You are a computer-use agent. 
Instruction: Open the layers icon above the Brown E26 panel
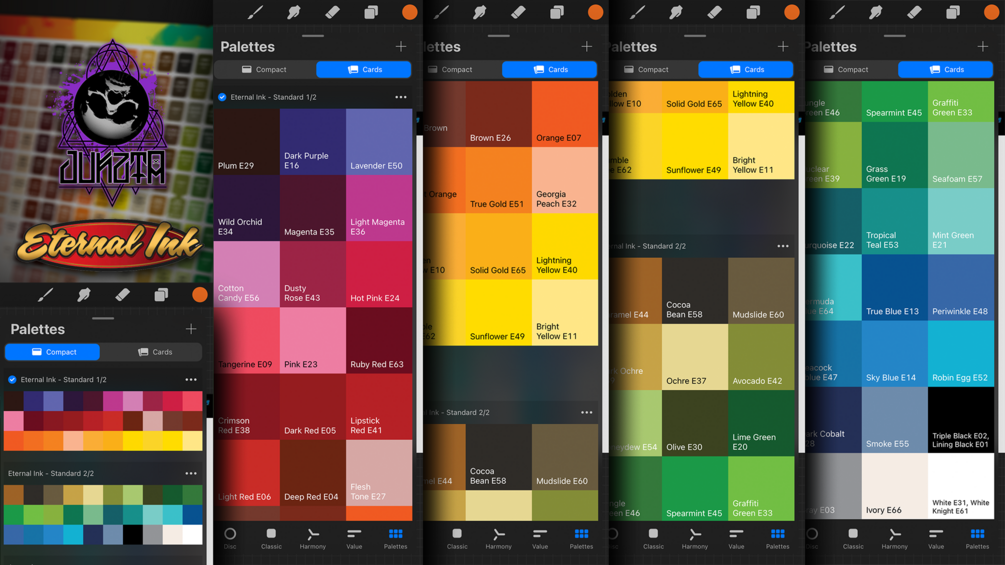point(557,12)
